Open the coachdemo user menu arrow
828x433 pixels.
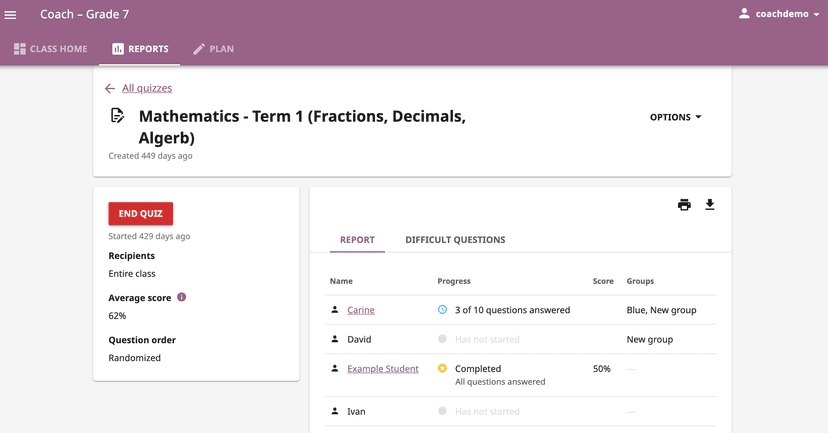point(817,15)
